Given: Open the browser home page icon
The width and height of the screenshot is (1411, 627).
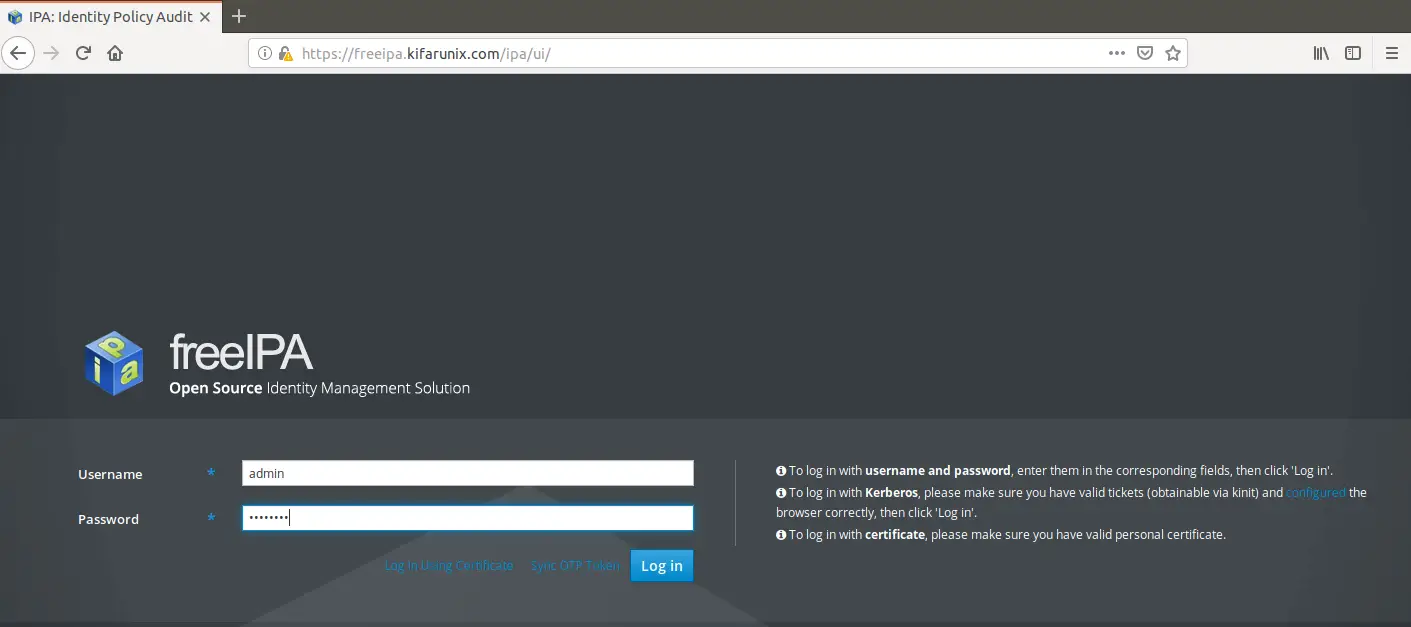Looking at the screenshot, I should pyautogui.click(x=115, y=53).
